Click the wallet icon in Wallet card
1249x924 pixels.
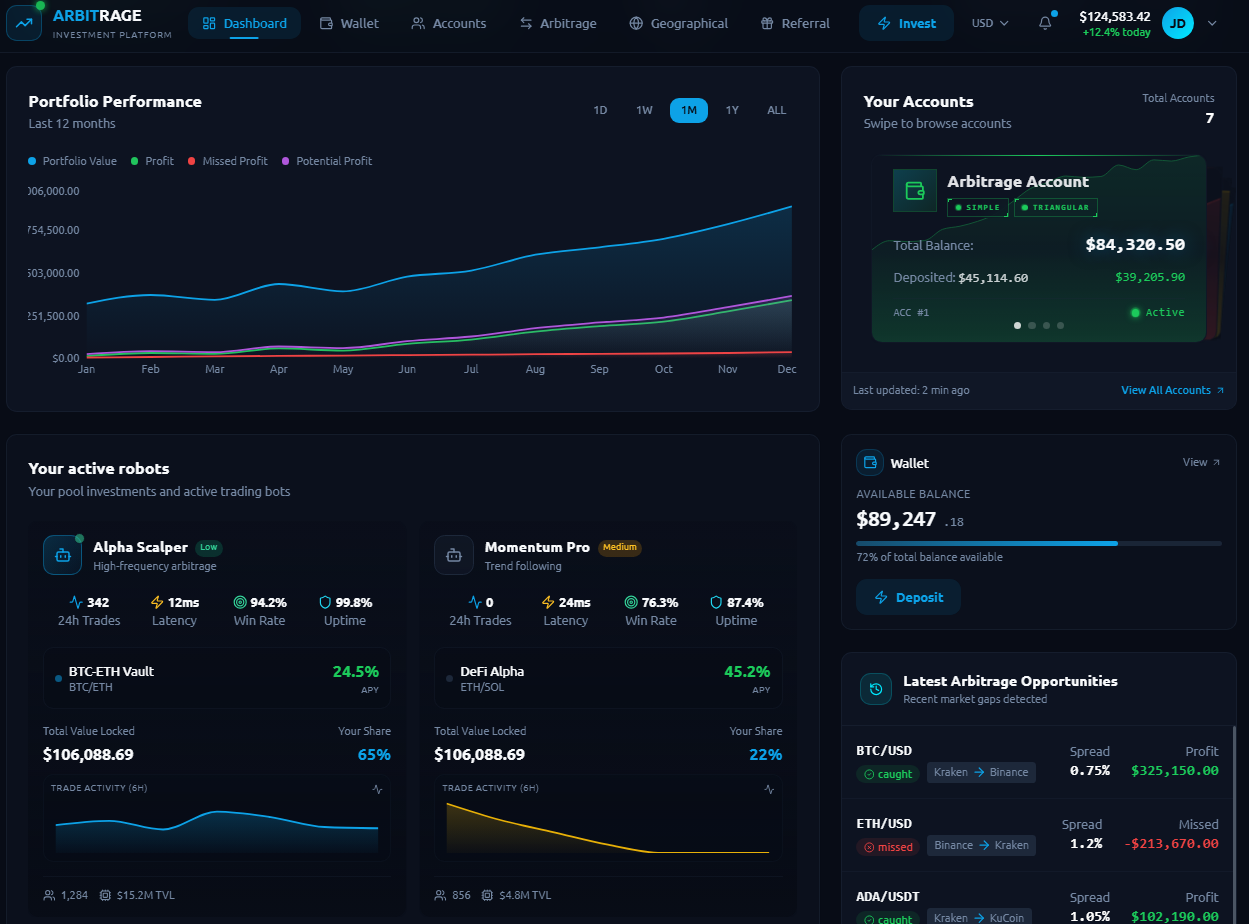(x=870, y=463)
